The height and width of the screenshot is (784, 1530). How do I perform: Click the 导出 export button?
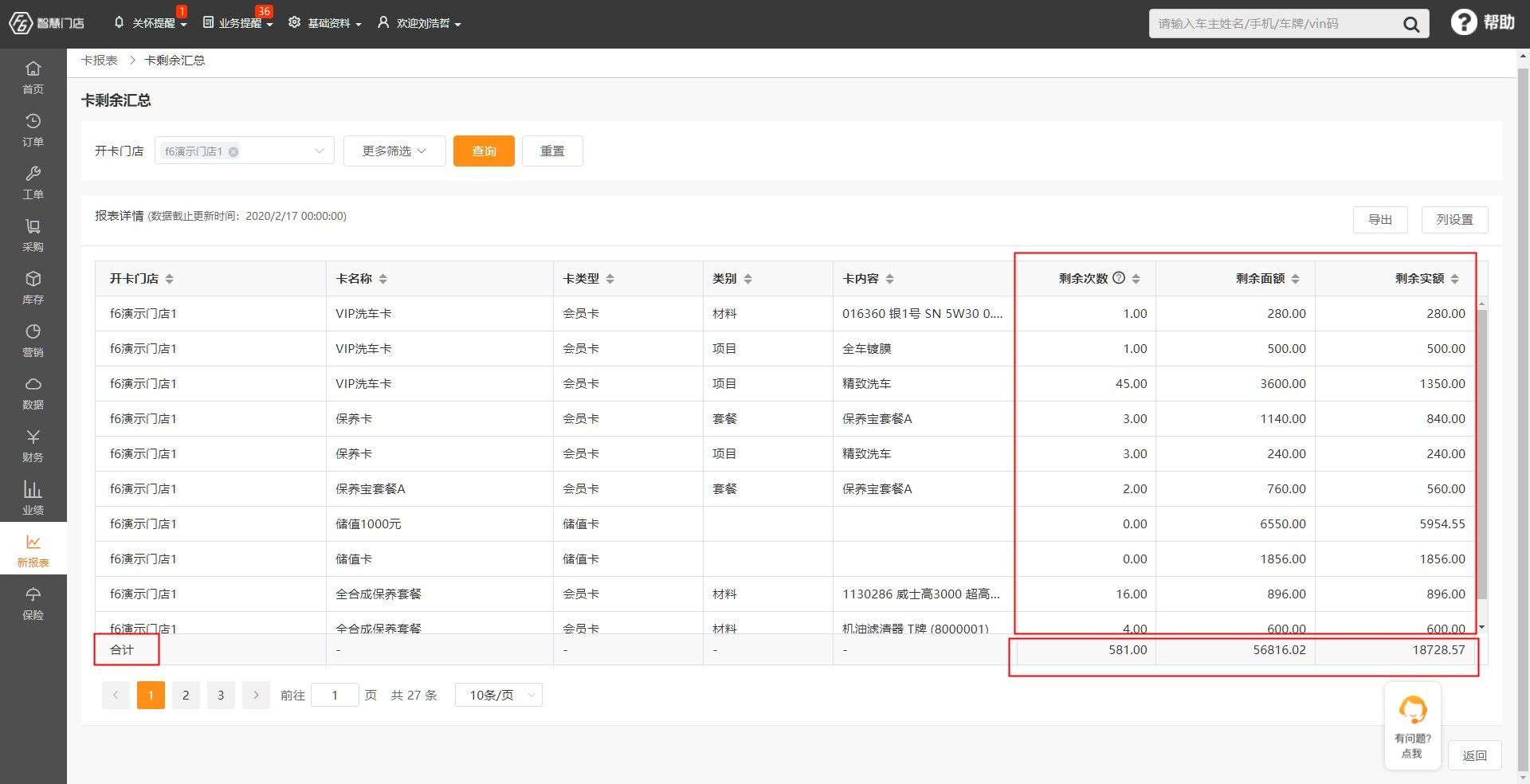pos(1380,219)
